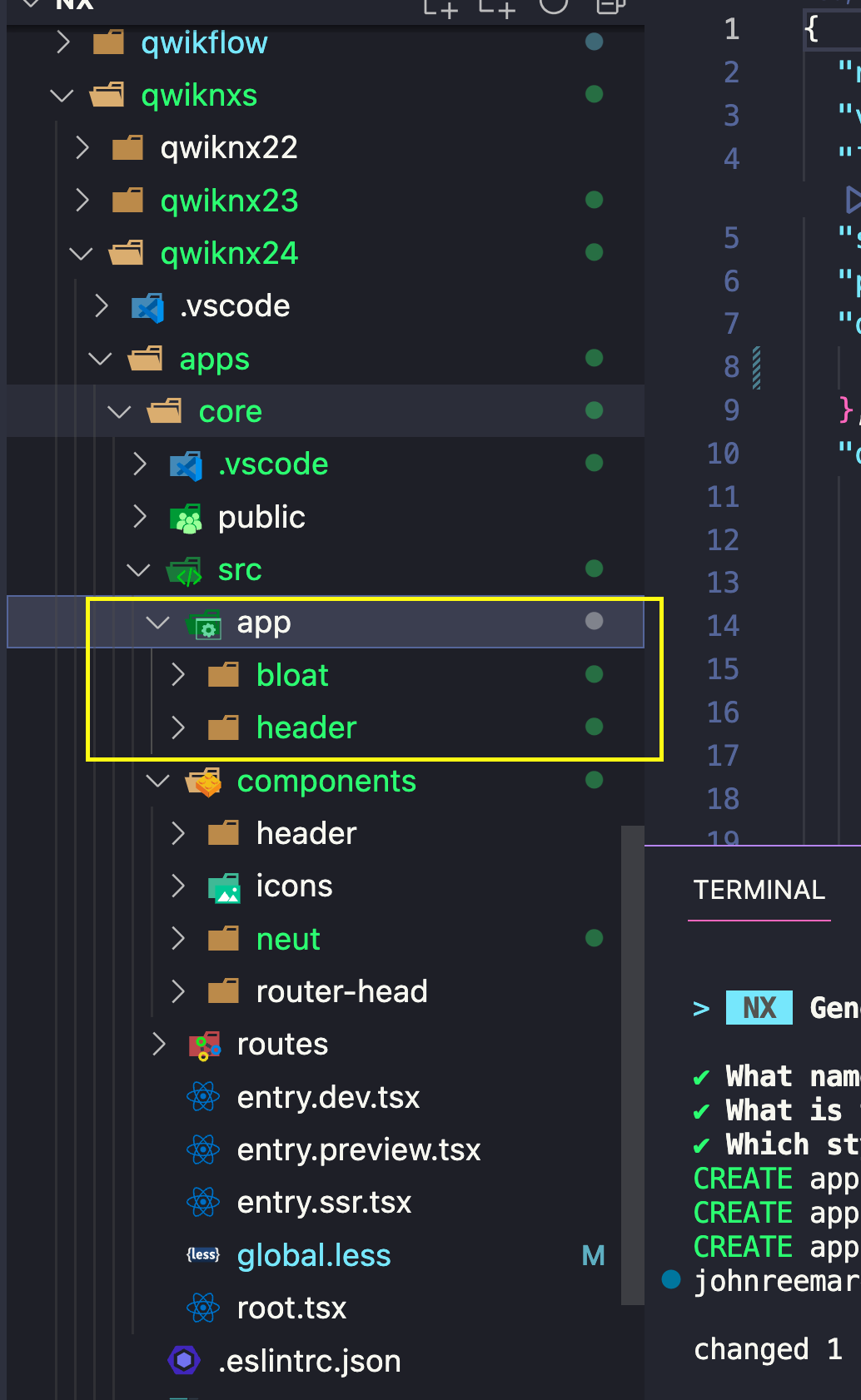Viewport: 861px width, 1400px height.
Task: Expand the qwikflow folder chevron
Action: [x=62, y=42]
